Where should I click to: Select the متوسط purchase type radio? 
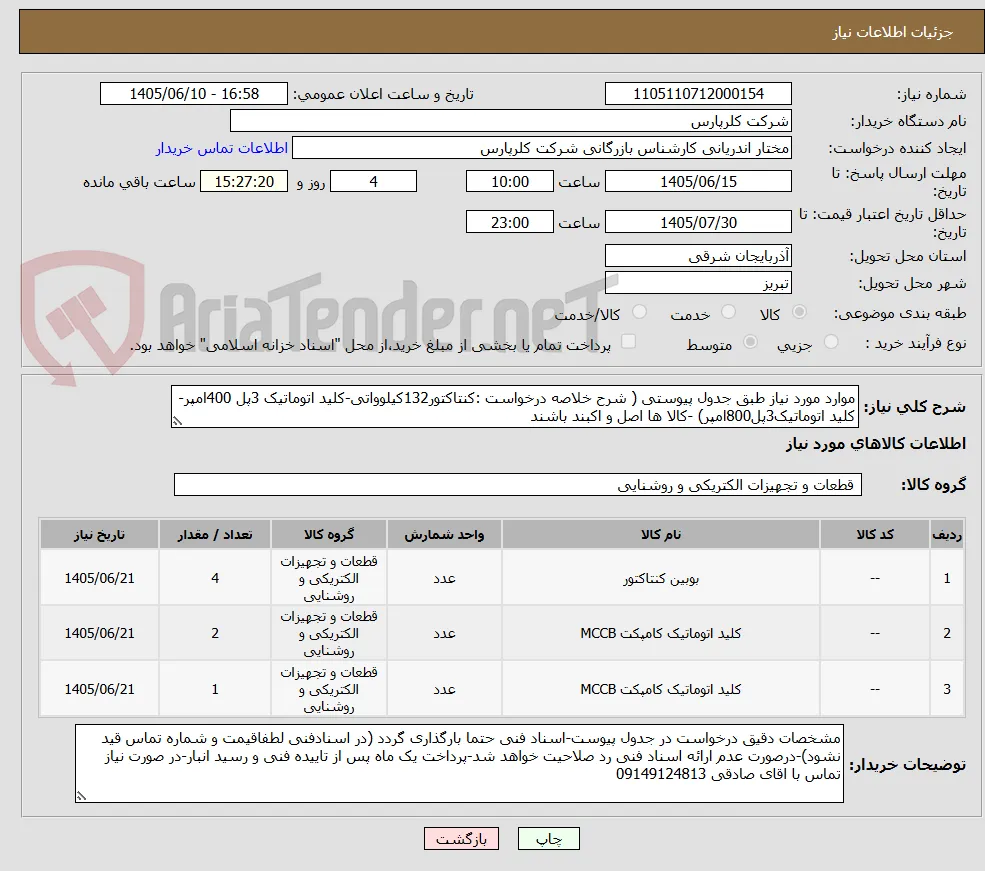[x=750, y=342]
